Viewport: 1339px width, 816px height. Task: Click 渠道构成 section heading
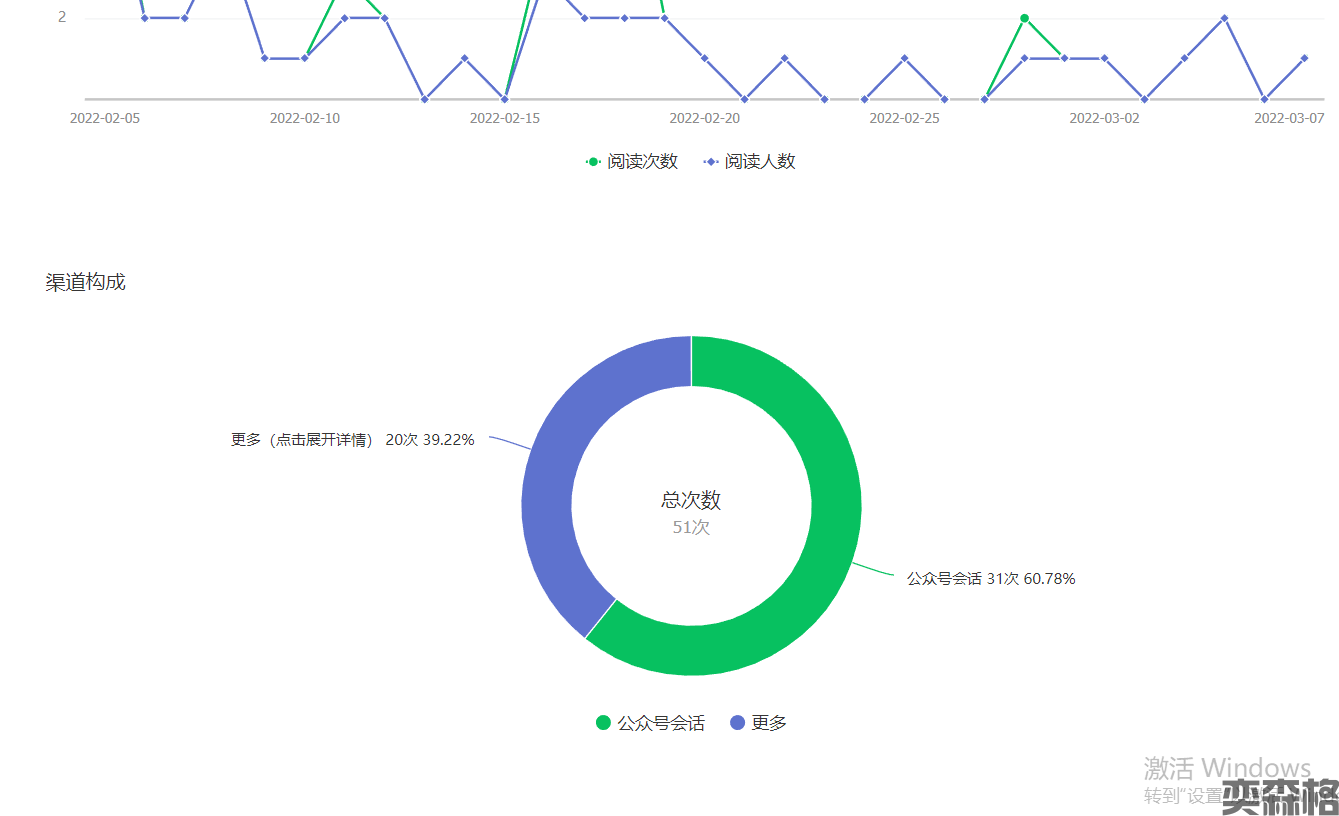pos(86,282)
